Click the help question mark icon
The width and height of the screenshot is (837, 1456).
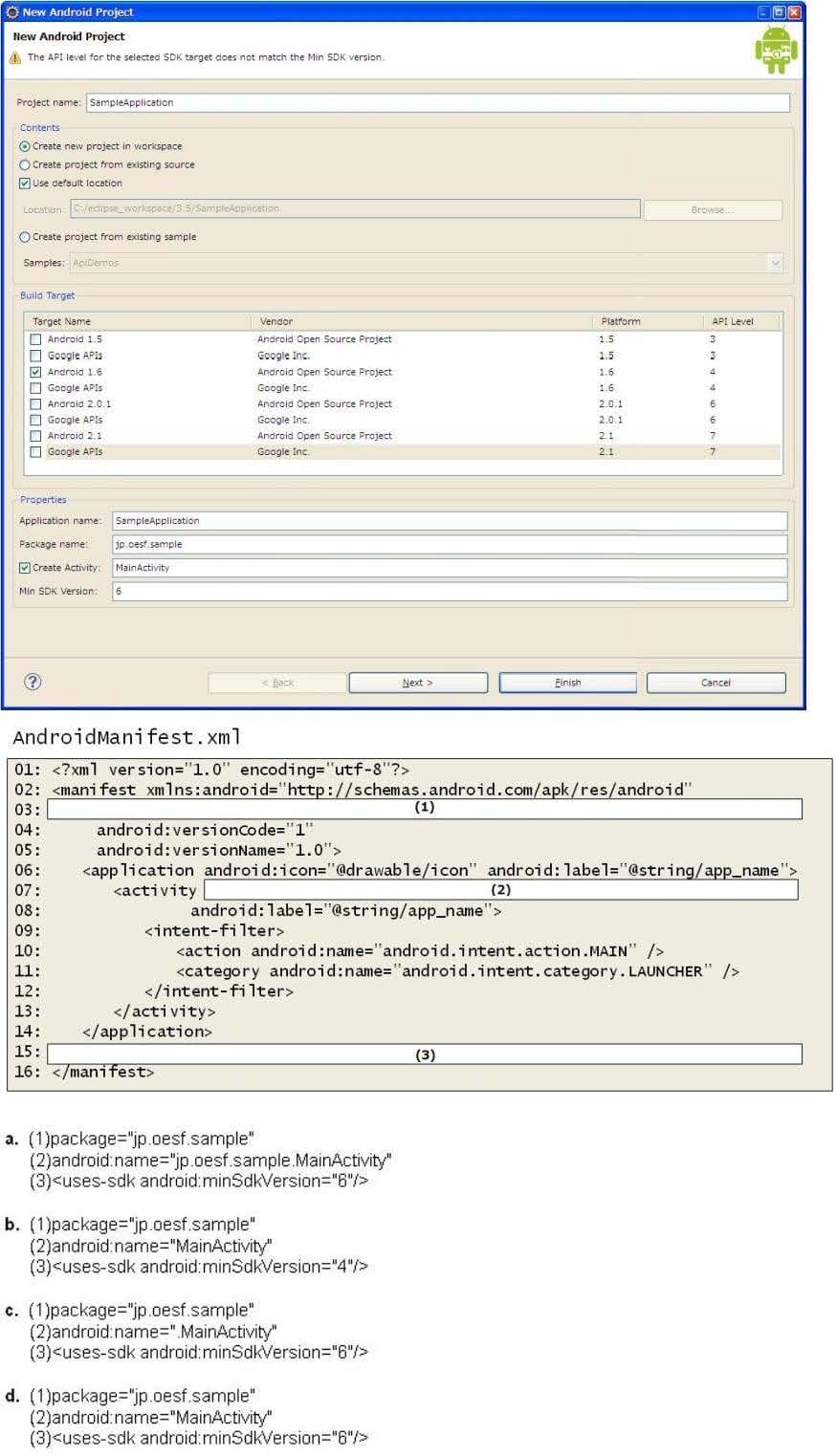(x=33, y=682)
